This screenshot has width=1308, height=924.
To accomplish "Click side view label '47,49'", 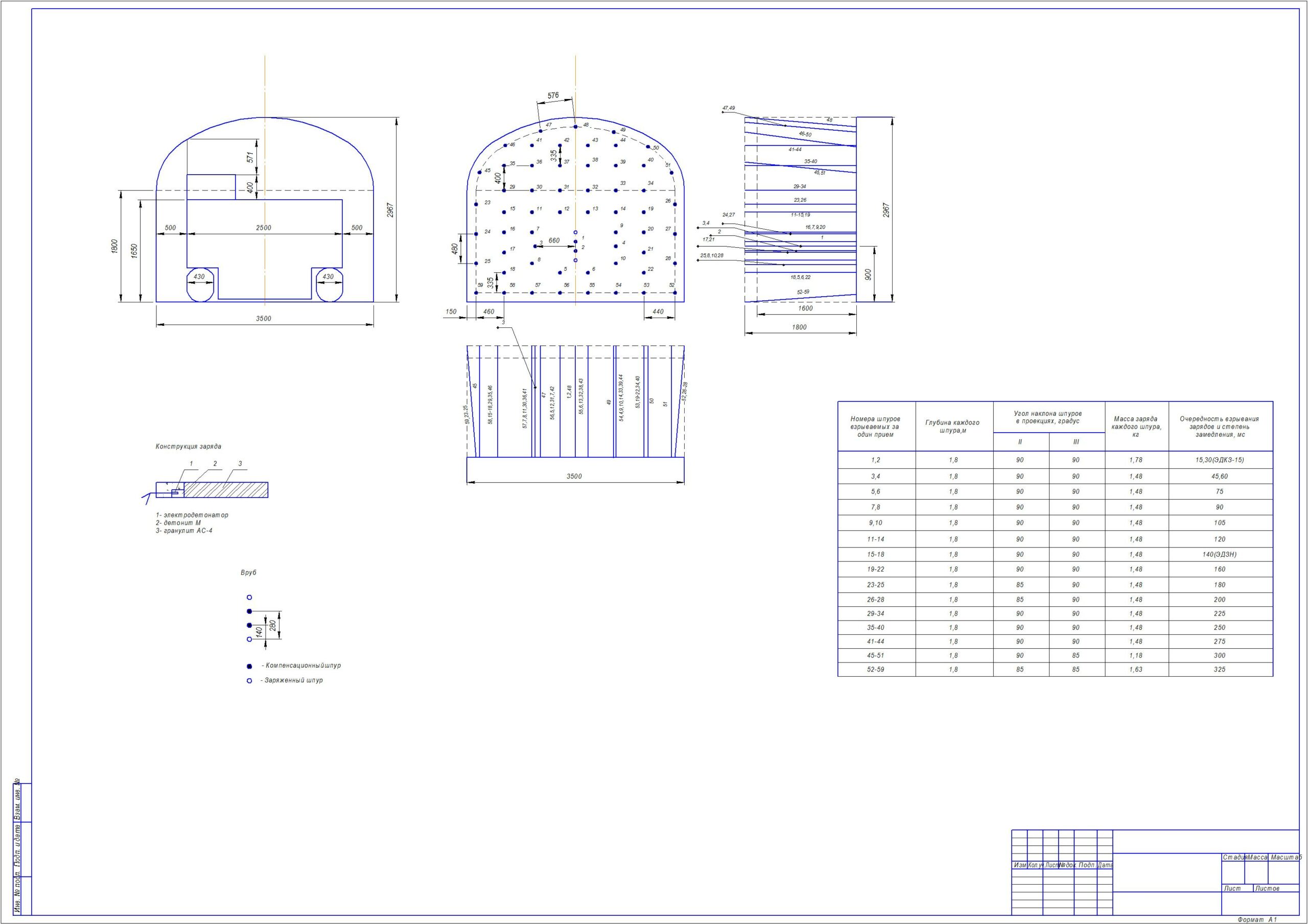I will pyautogui.click(x=729, y=108).
